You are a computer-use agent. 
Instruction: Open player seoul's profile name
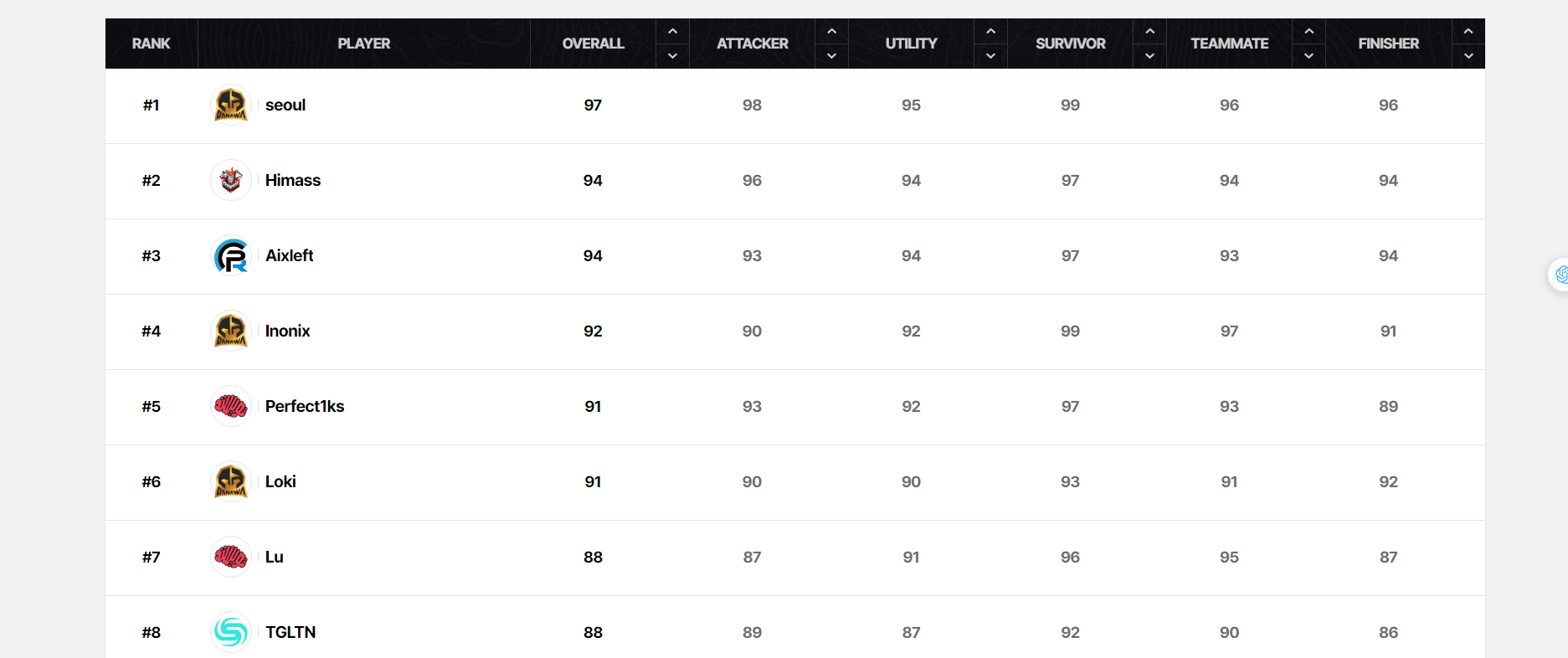pos(285,105)
